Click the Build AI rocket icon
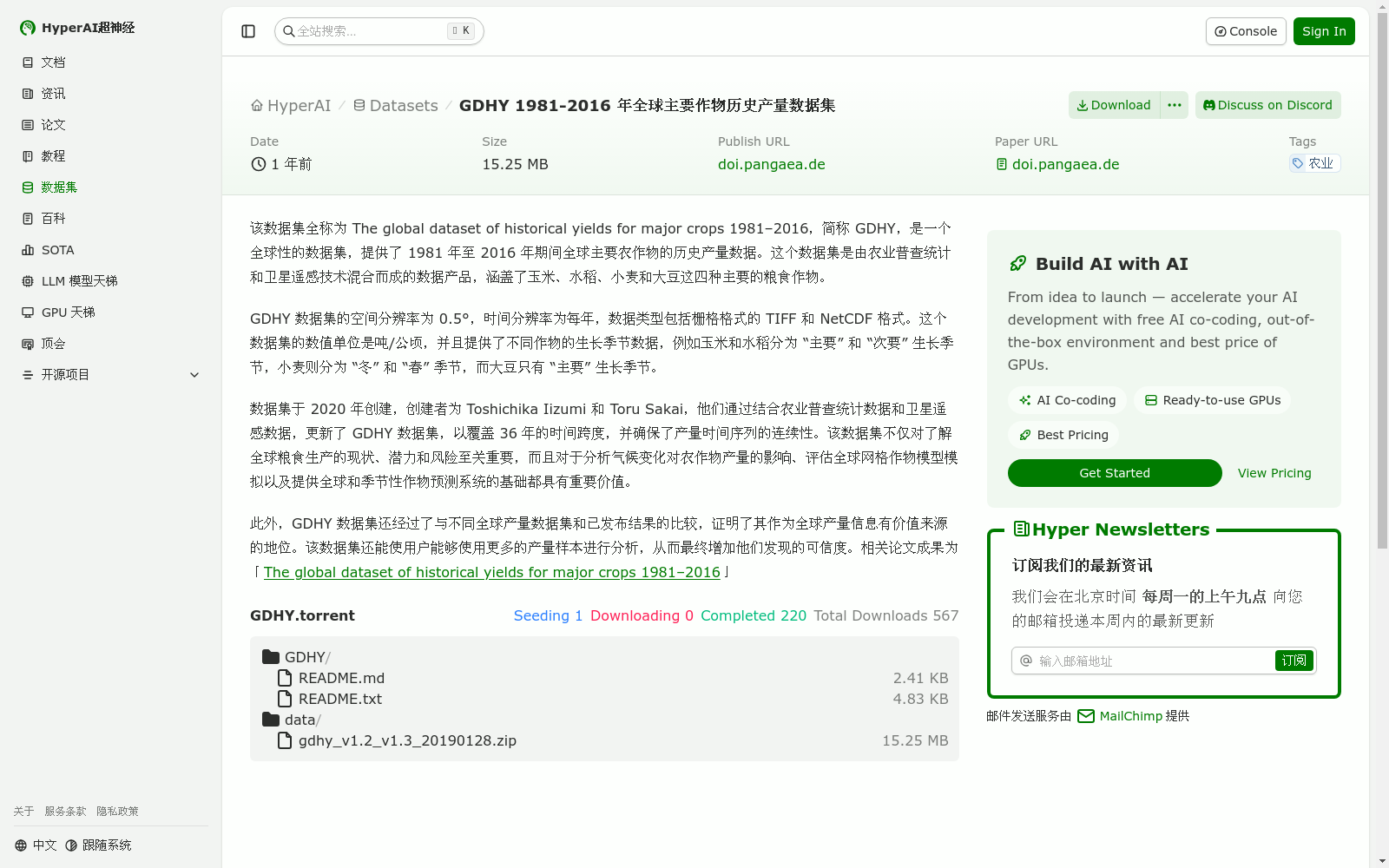This screenshot has height=868, width=1389. [1017, 264]
